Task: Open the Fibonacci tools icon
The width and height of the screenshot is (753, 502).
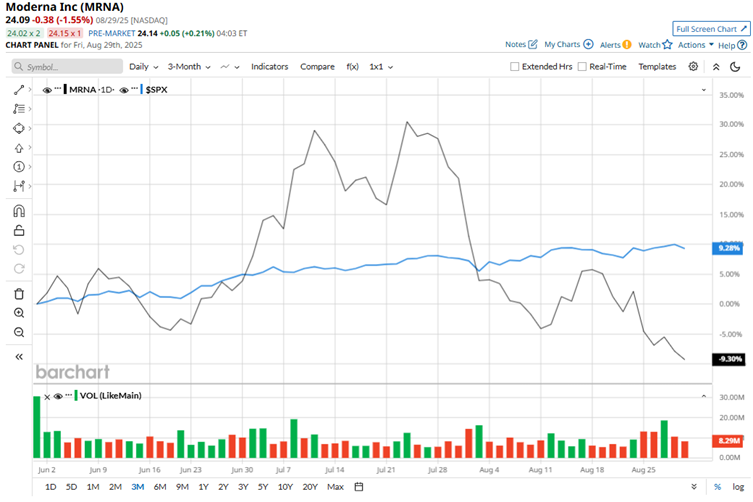Action: point(19,109)
